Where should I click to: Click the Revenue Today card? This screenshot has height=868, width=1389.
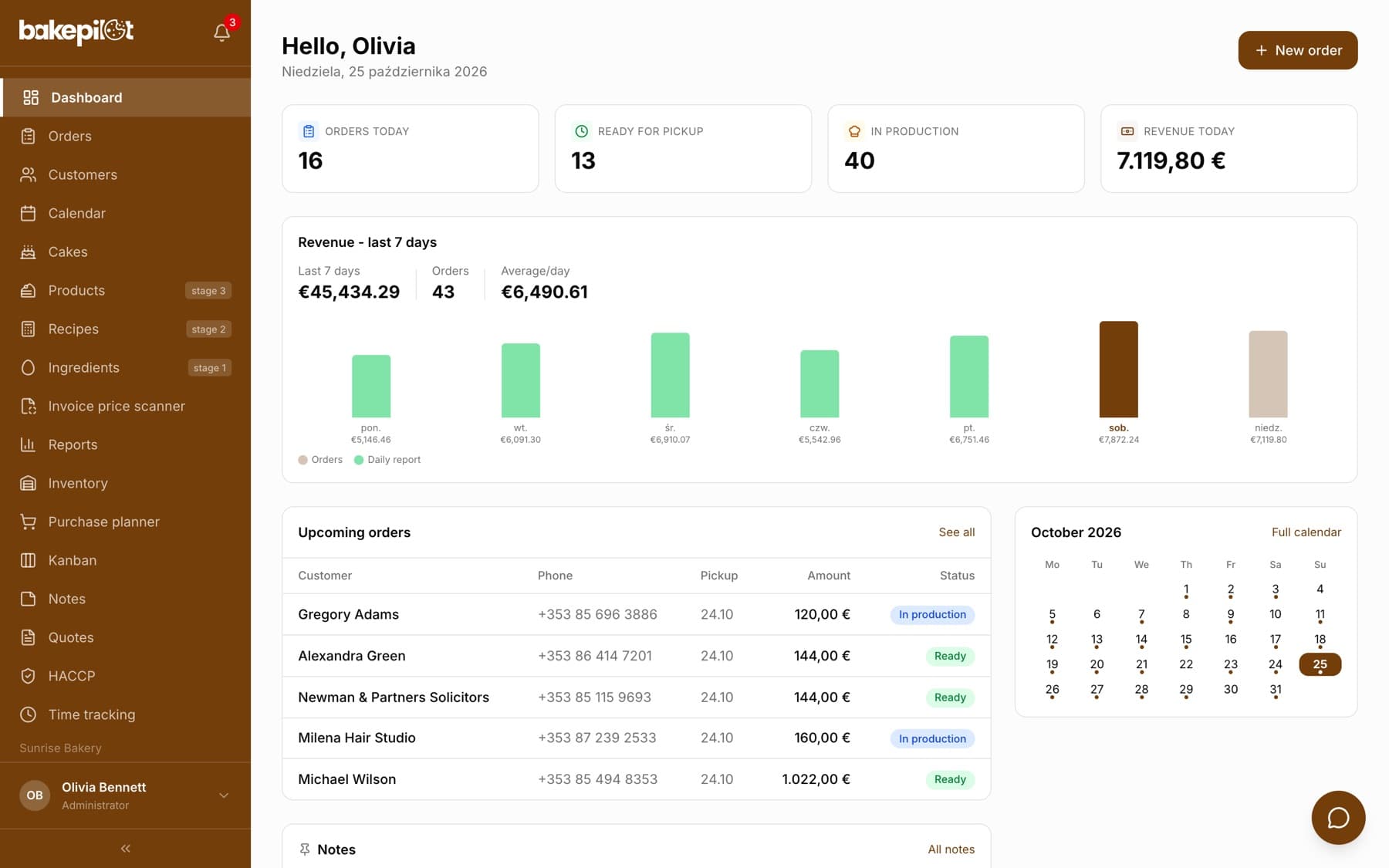(x=1228, y=148)
